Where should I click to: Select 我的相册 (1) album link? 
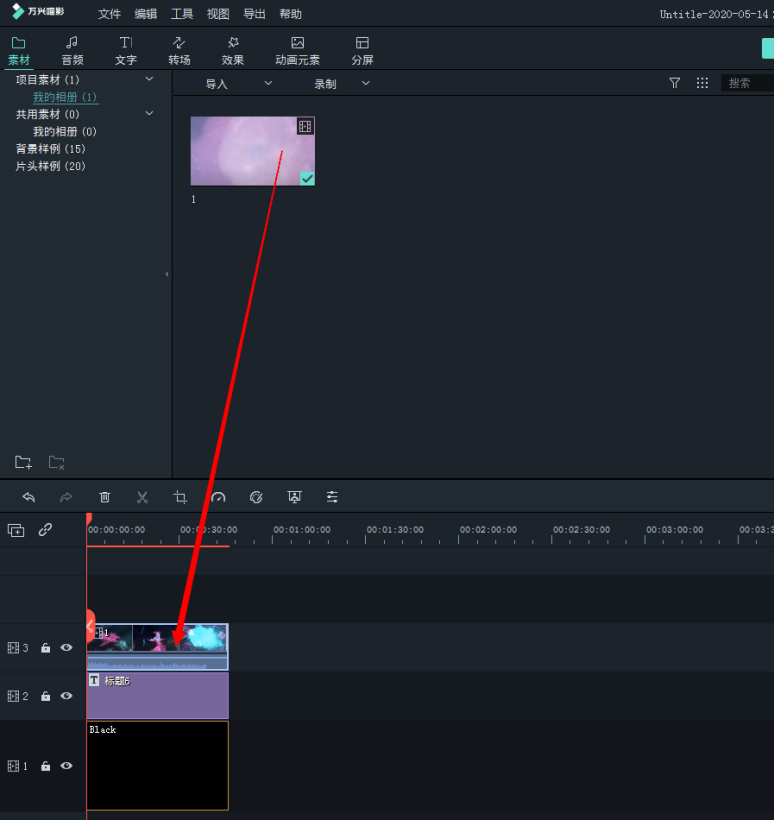click(x=65, y=97)
